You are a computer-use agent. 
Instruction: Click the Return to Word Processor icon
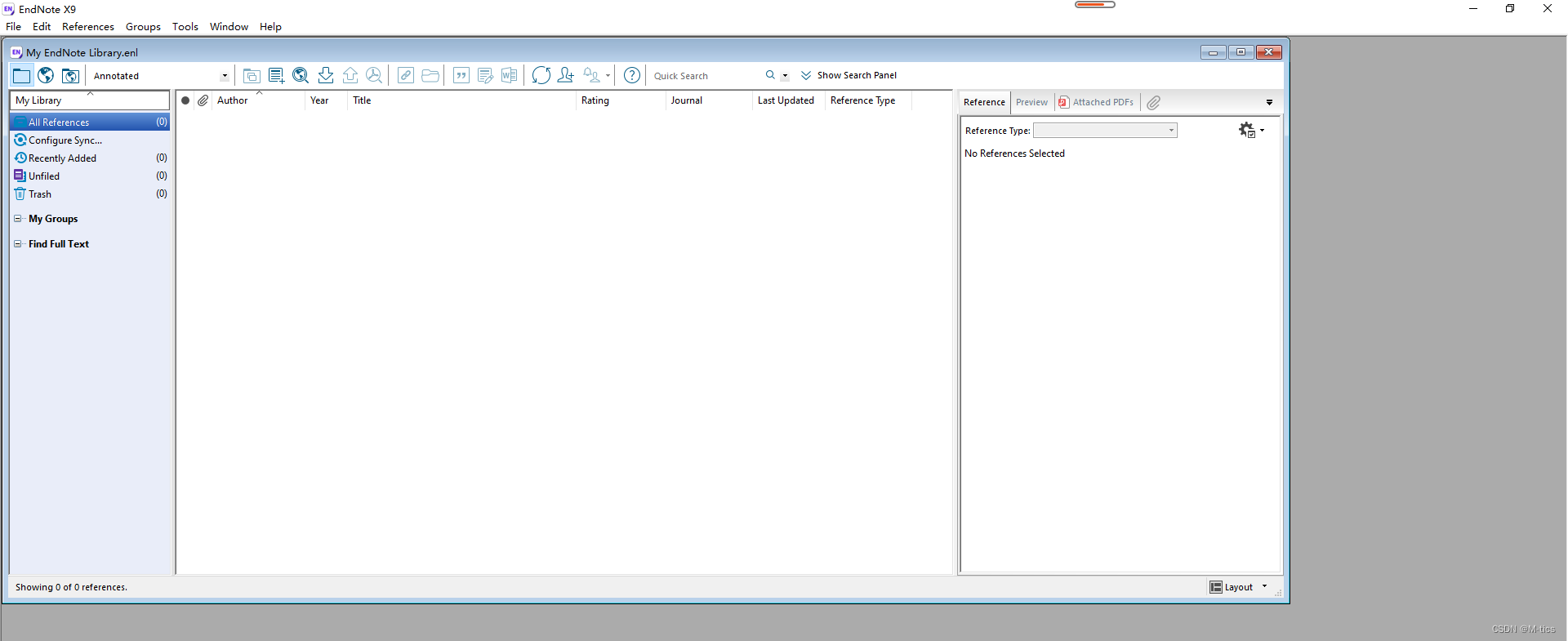point(510,76)
